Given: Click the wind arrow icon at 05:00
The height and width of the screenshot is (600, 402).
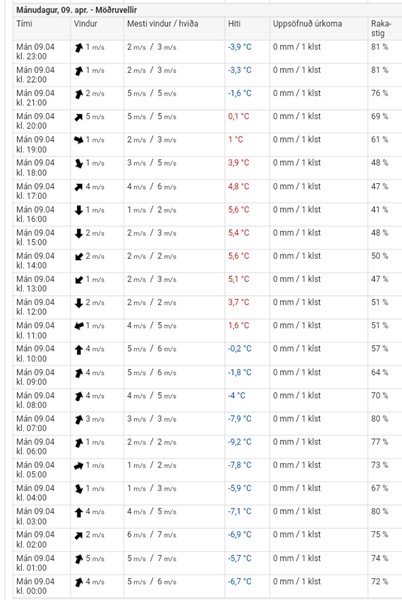Looking at the screenshot, I should pos(79,466).
